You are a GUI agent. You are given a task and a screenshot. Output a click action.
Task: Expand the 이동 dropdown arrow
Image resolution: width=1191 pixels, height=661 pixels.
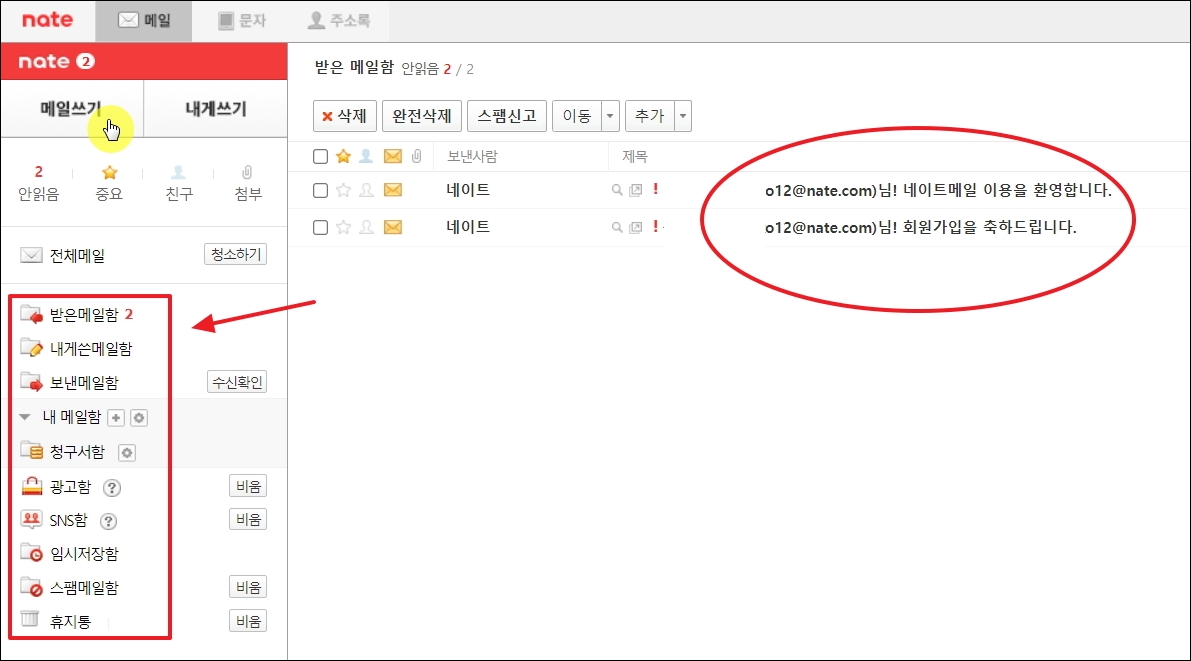pyautogui.click(x=610, y=116)
